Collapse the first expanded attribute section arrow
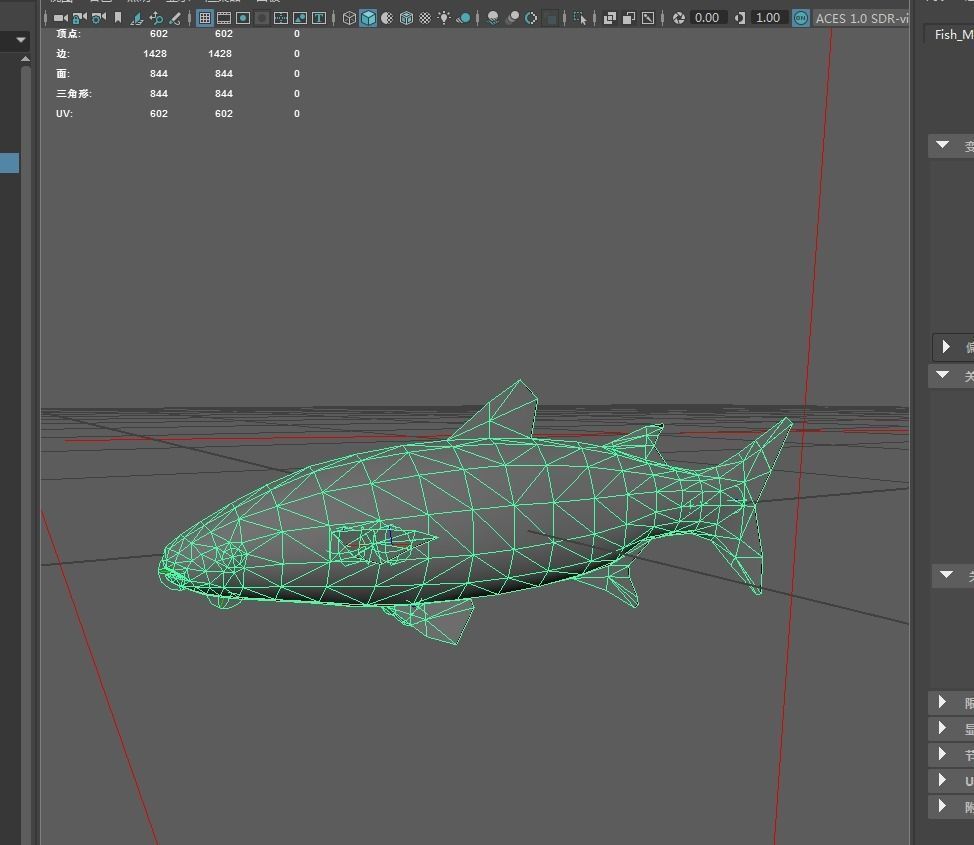Image resolution: width=974 pixels, height=845 pixels. (943, 145)
